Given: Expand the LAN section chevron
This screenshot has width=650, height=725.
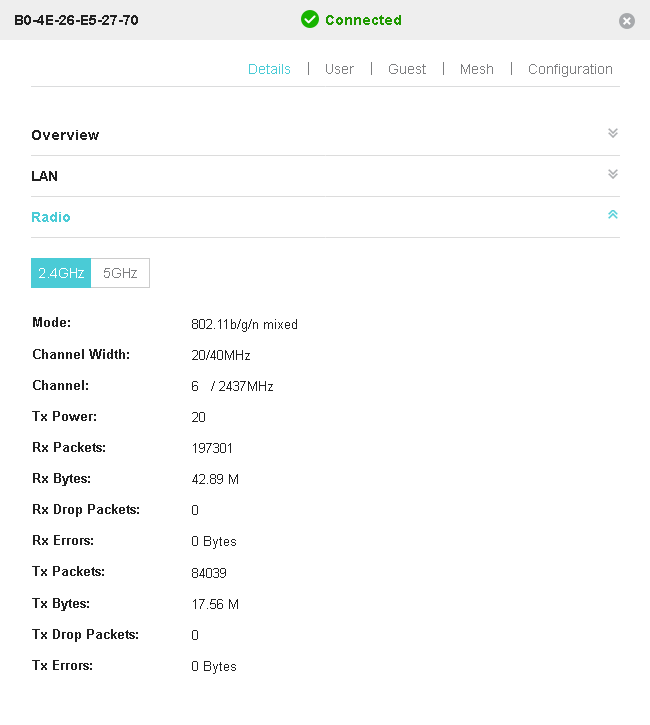Looking at the screenshot, I should pyautogui.click(x=613, y=174).
